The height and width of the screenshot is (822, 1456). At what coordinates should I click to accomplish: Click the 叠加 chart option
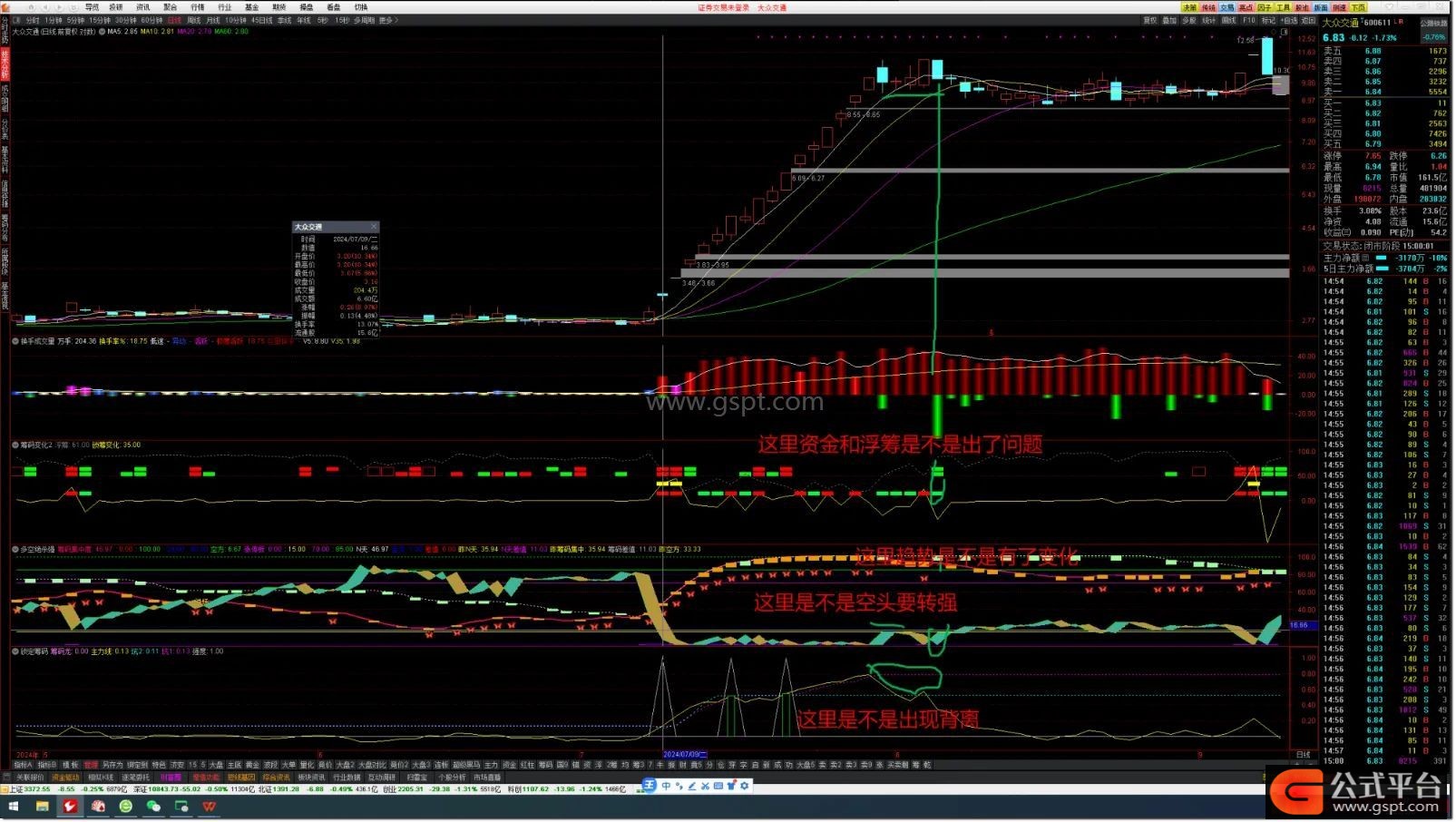tap(1169, 20)
